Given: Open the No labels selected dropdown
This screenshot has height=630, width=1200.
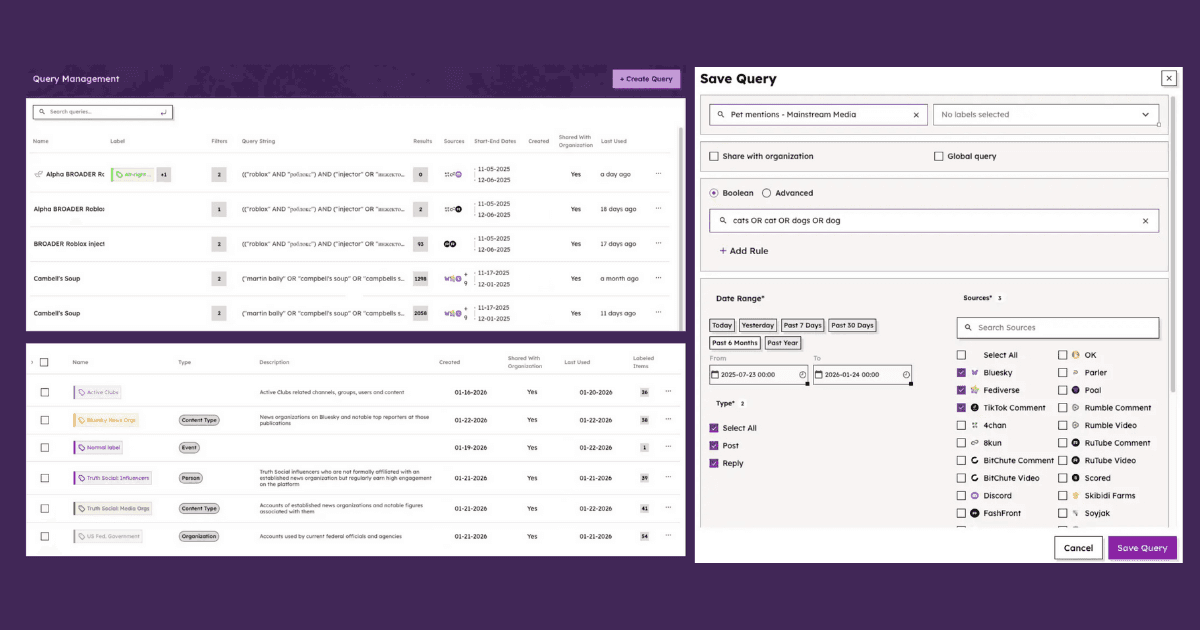Looking at the screenshot, I should pos(1046,115).
